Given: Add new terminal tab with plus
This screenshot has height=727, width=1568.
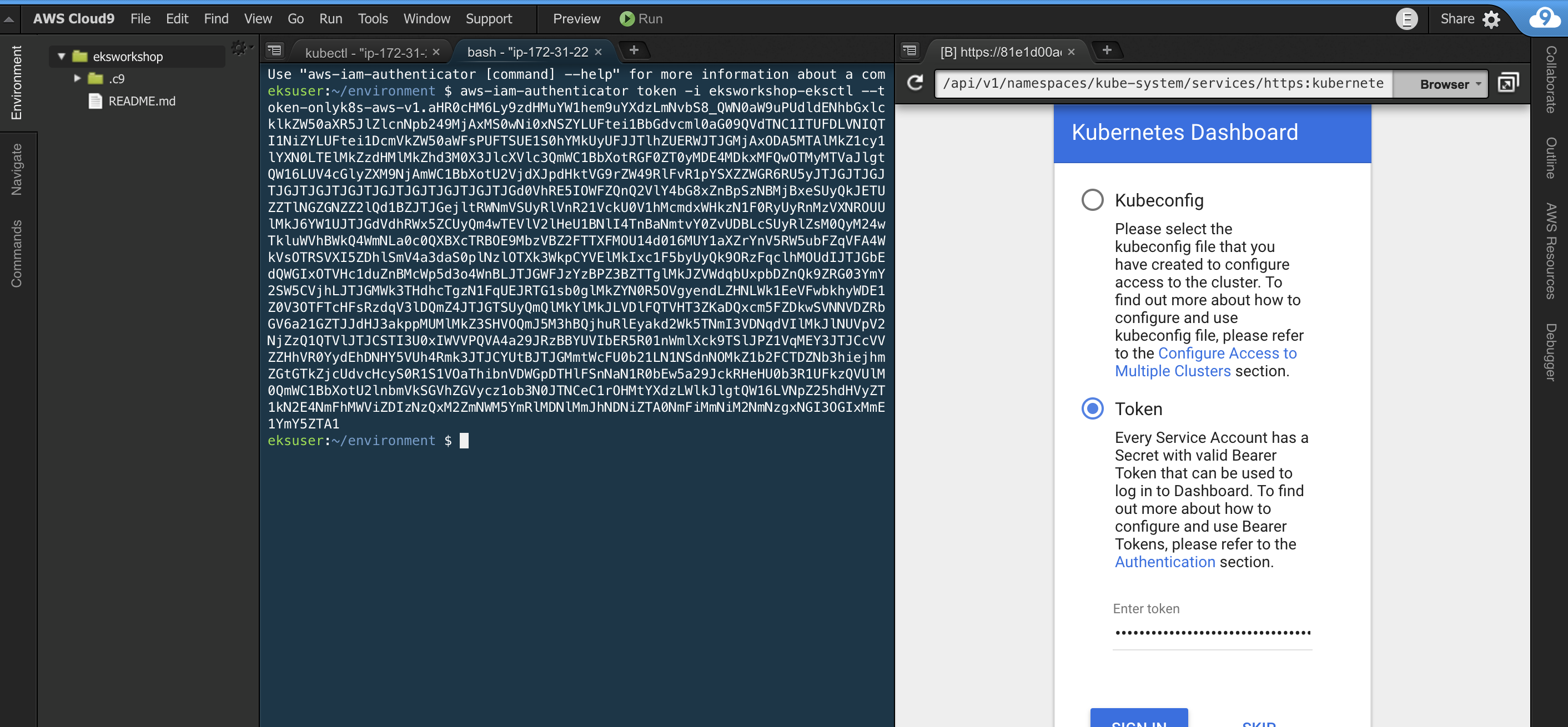Looking at the screenshot, I should coord(634,51).
